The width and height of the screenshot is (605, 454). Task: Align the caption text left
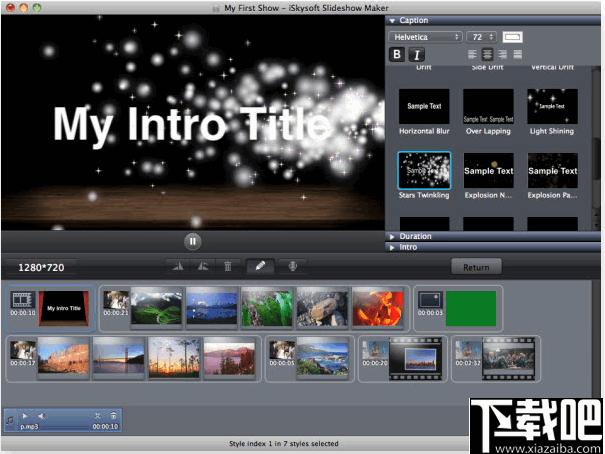click(472, 54)
